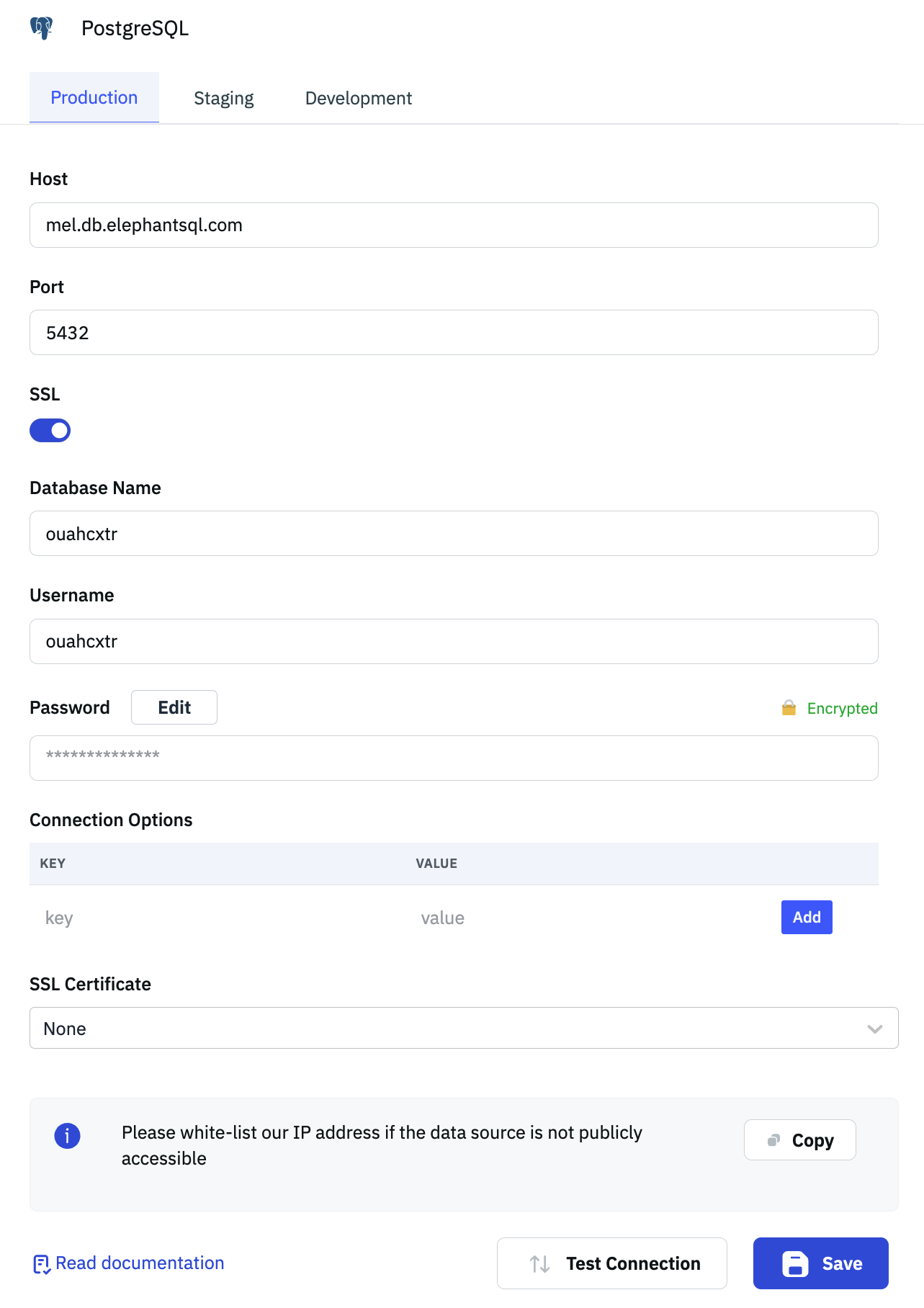Screen dimensions: 924x1308
Task: Click the connection options key field
Action: click(x=216, y=918)
